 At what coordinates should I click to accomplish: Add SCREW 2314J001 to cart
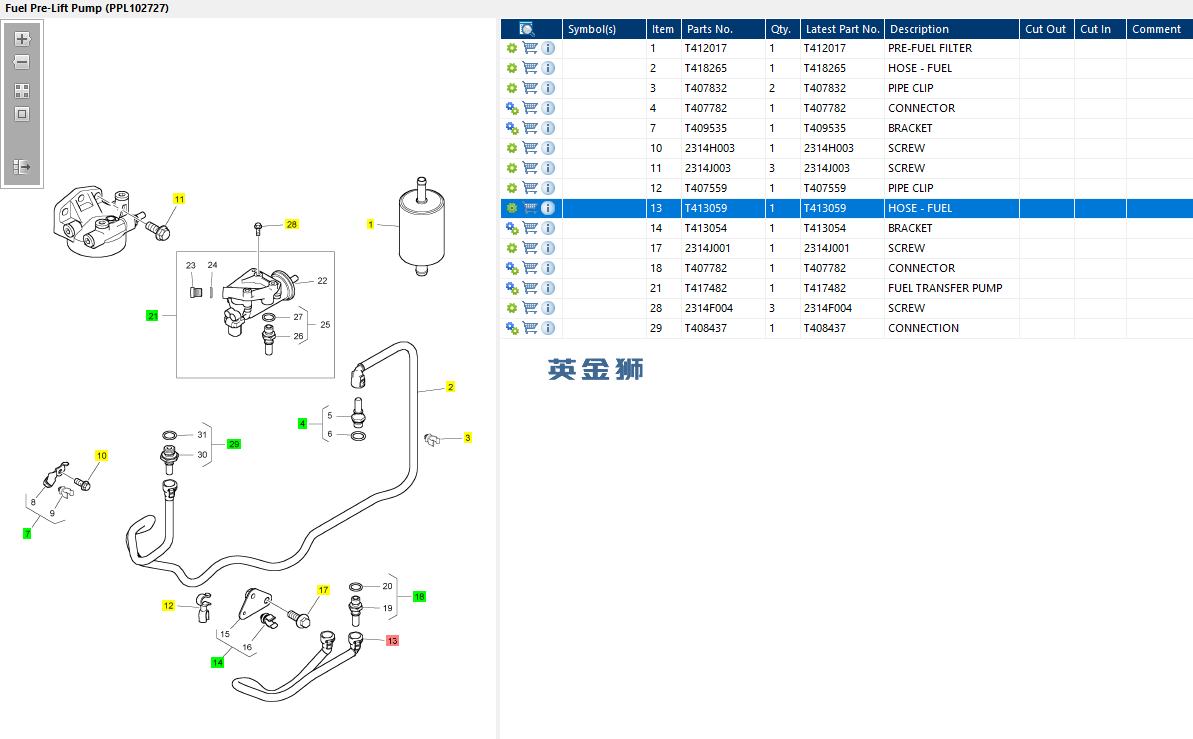pos(530,248)
